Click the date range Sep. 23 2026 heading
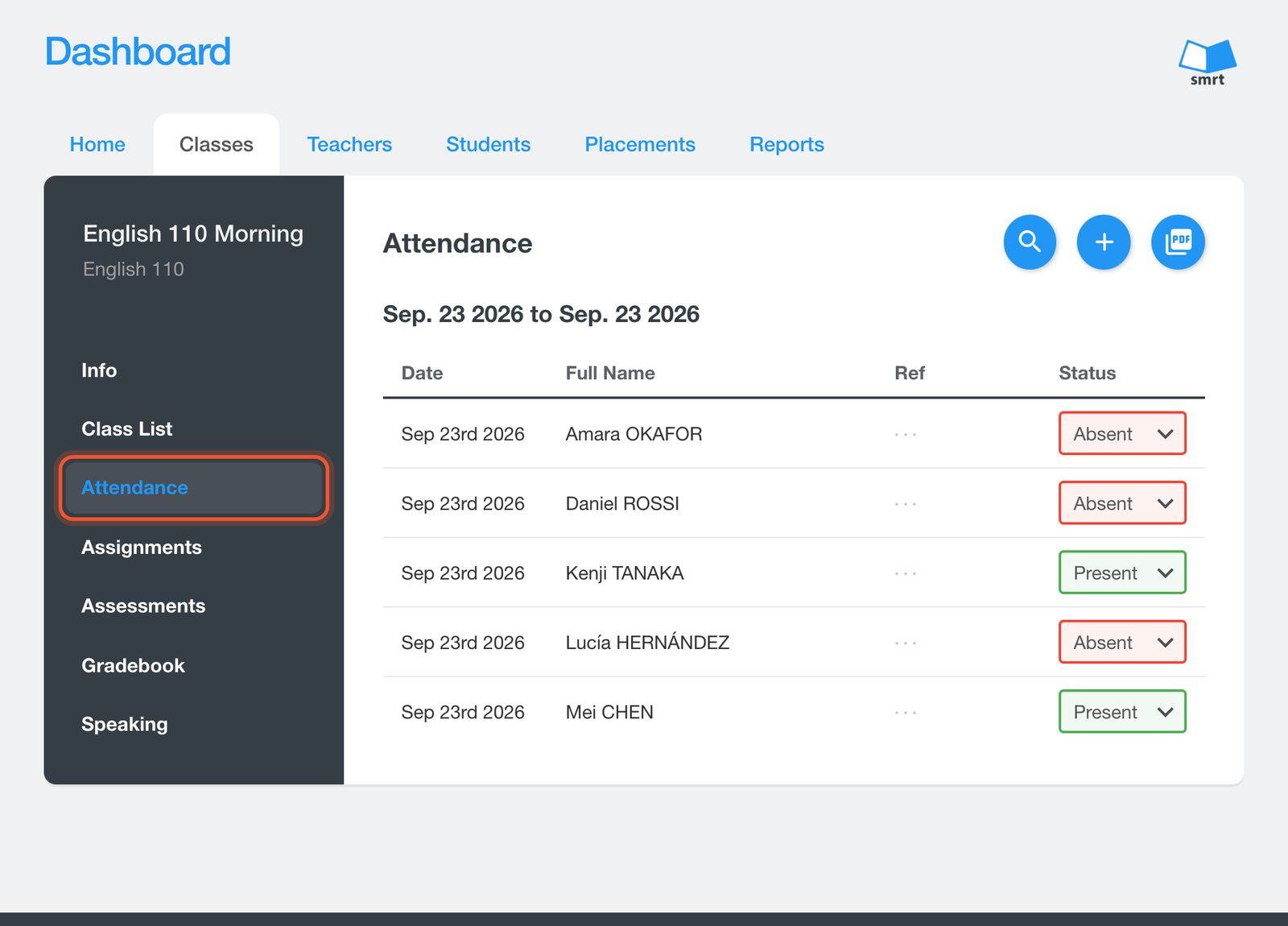Viewport: 1288px width, 926px height. (541, 314)
